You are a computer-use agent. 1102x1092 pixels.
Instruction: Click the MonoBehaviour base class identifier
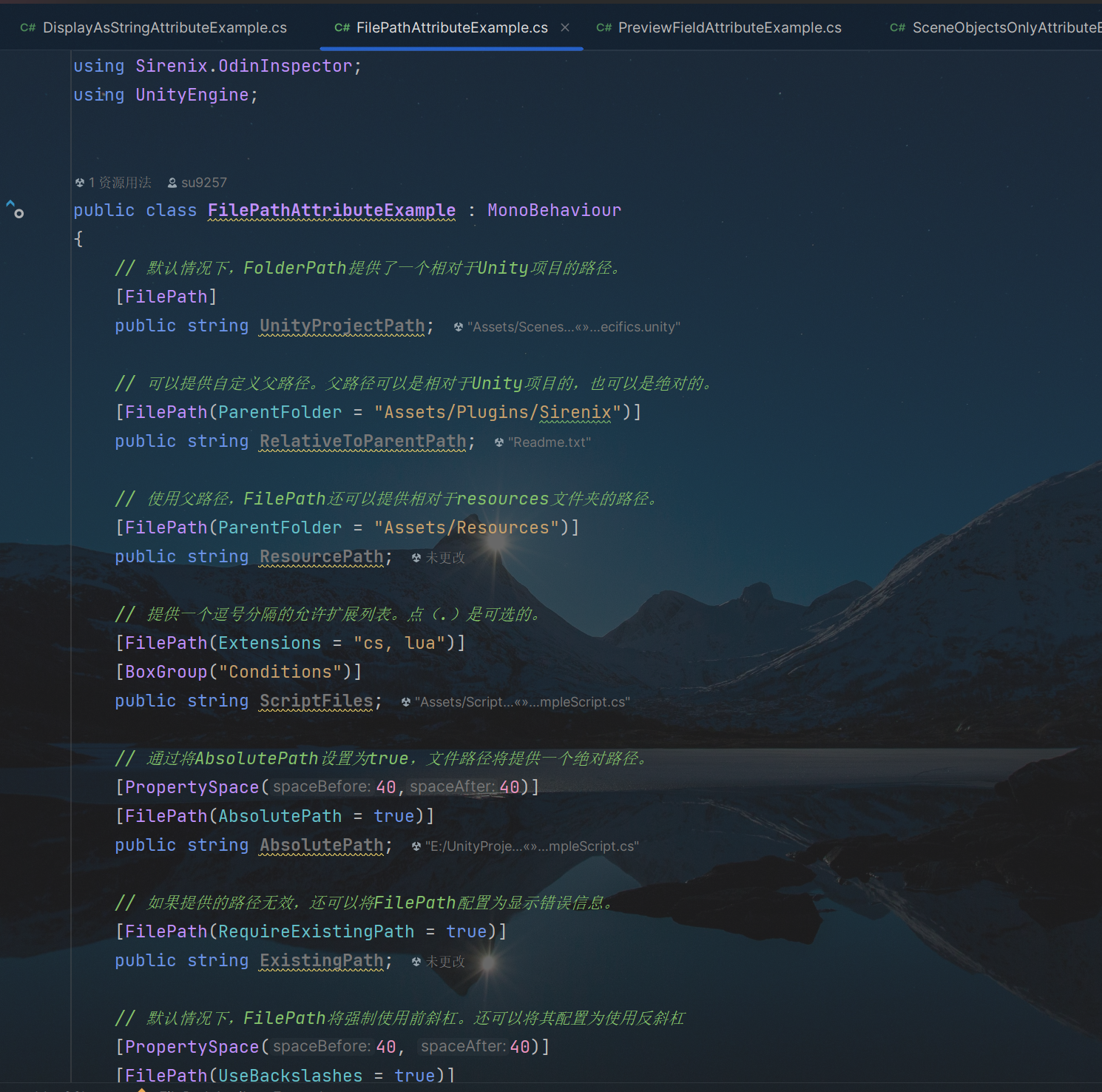pos(554,210)
